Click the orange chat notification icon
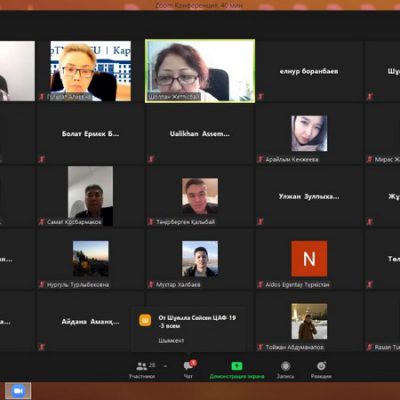Viewport: 400px width, 400px height. click(x=145, y=320)
